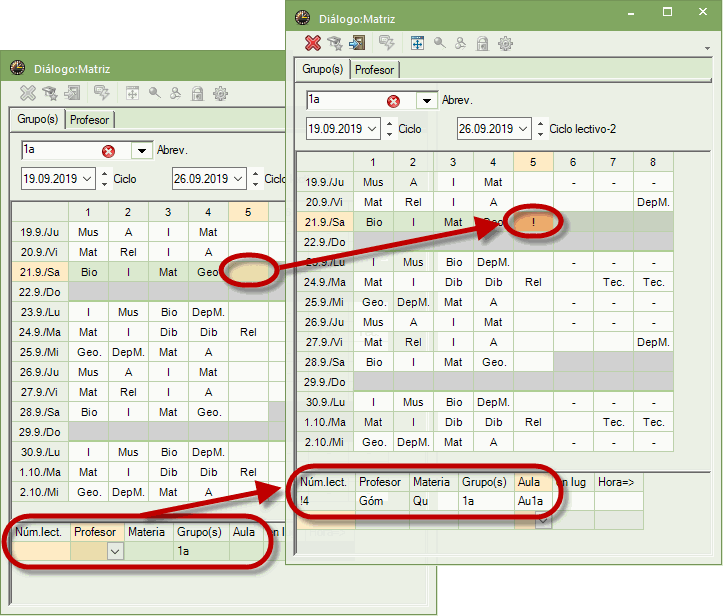
Task: Click window move-arrows icon in back window toolbar
Action: click(x=132, y=93)
